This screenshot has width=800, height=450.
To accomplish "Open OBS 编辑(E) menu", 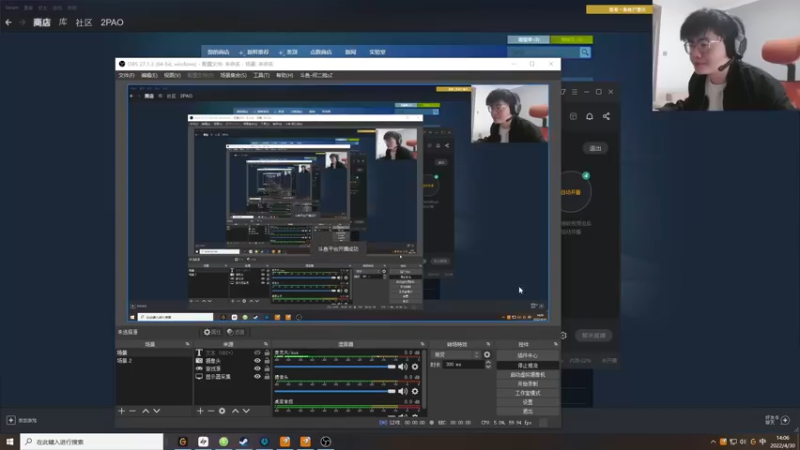I will click(x=149, y=76).
